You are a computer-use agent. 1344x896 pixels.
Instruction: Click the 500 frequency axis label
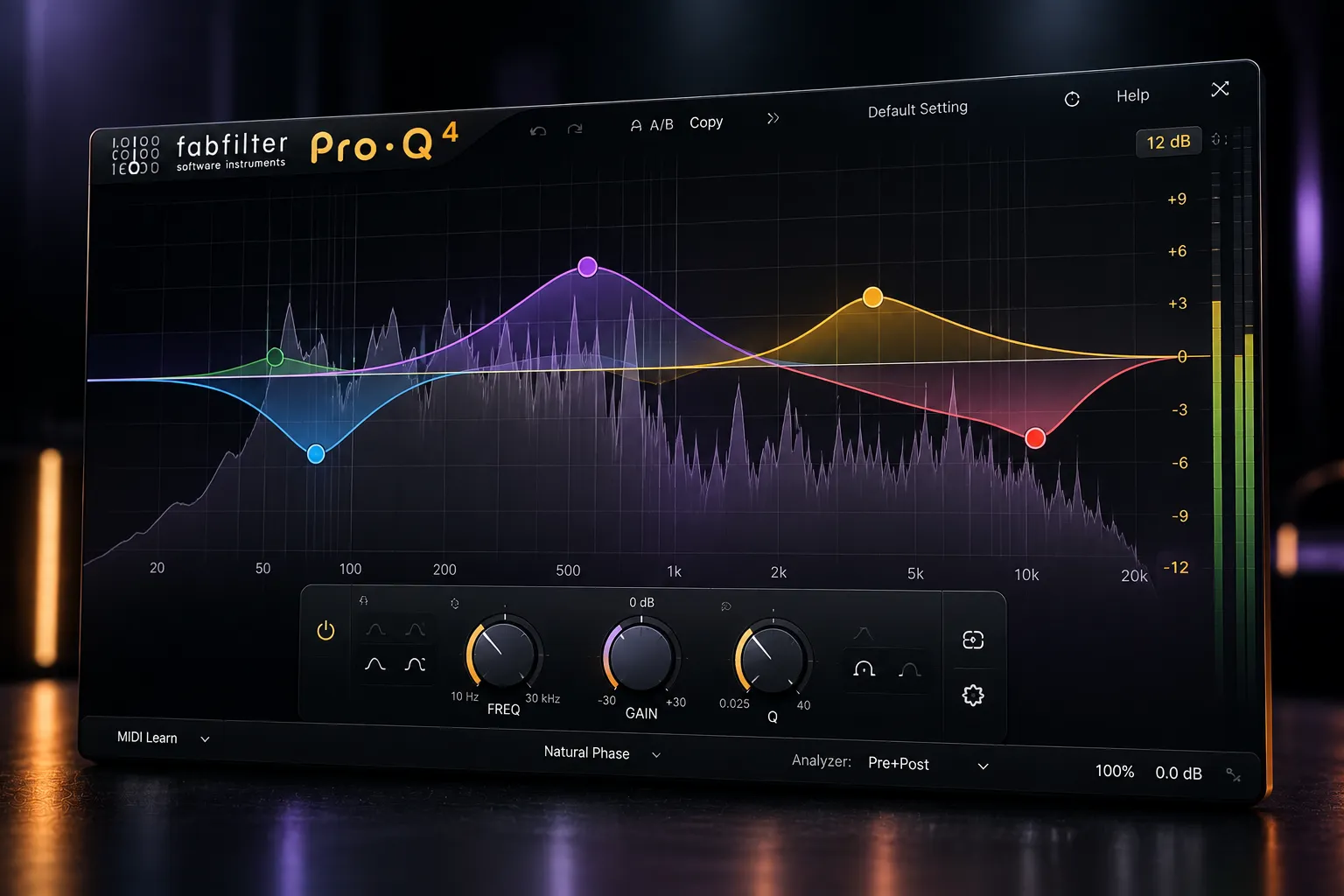tap(568, 570)
